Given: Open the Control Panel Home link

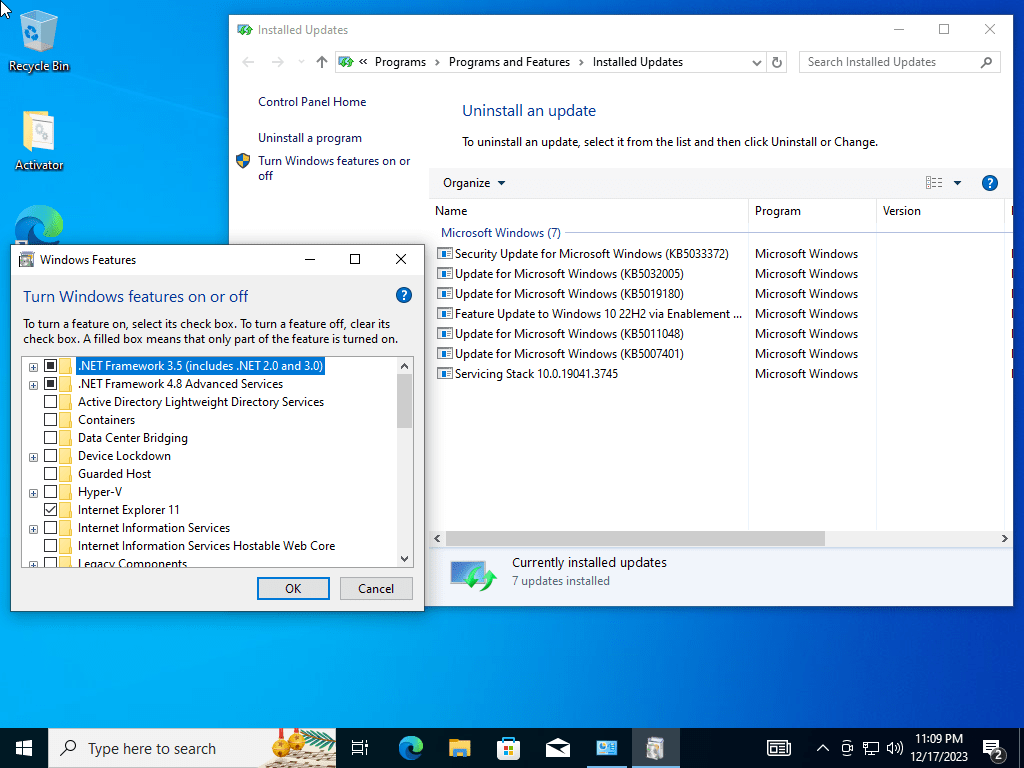Looking at the screenshot, I should 312,102.
